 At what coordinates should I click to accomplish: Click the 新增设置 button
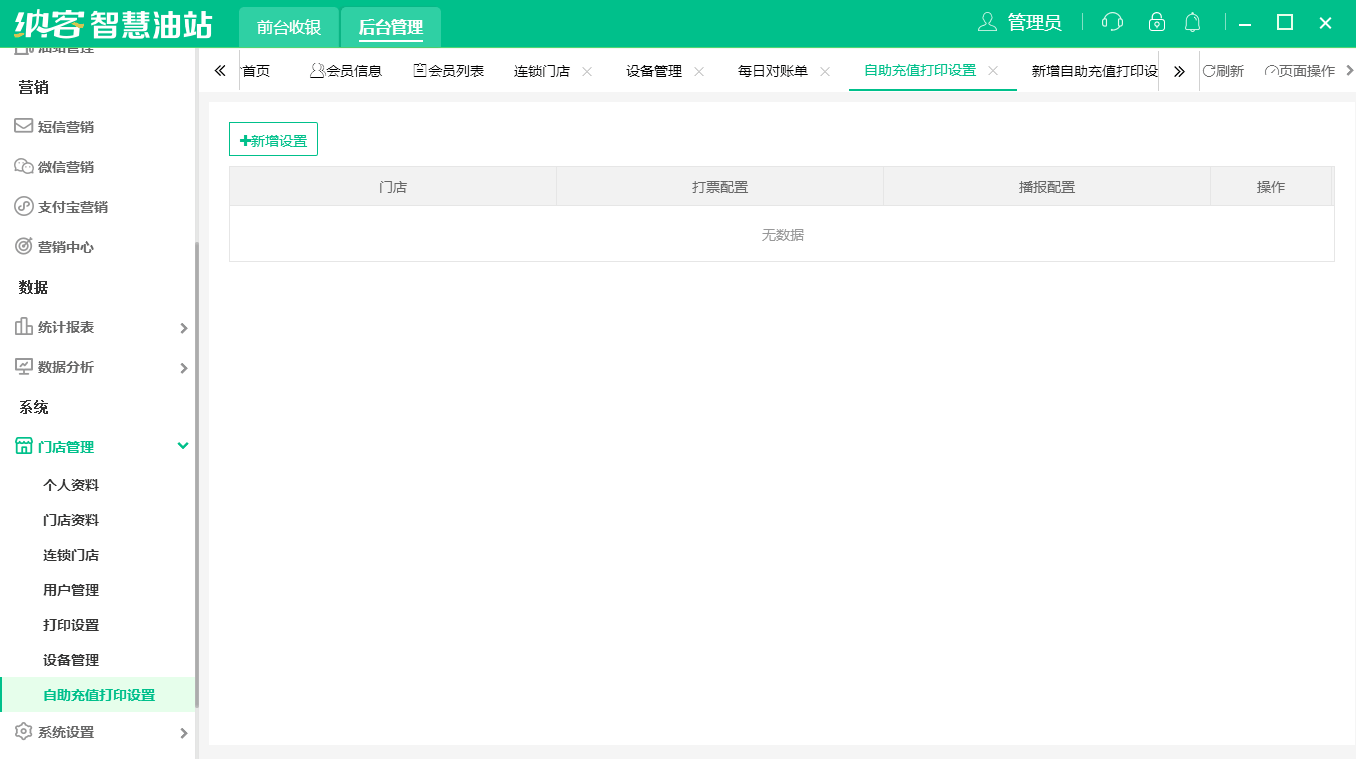click(x=273, y=139)
